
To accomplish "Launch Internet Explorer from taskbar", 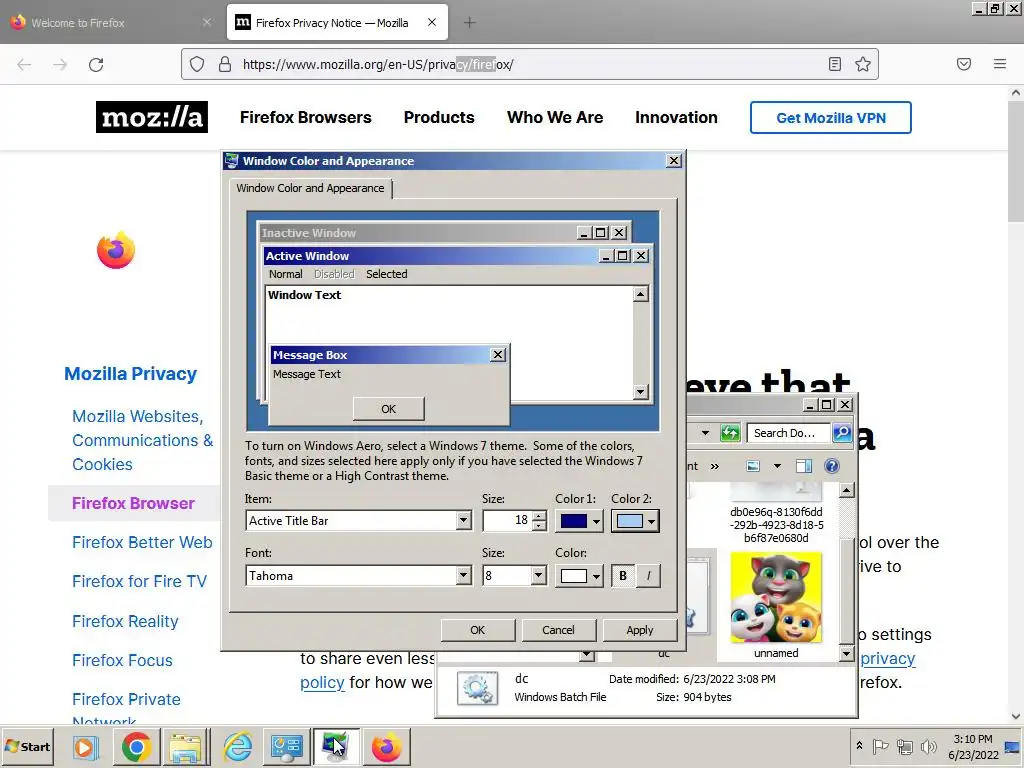I will 238,747.
